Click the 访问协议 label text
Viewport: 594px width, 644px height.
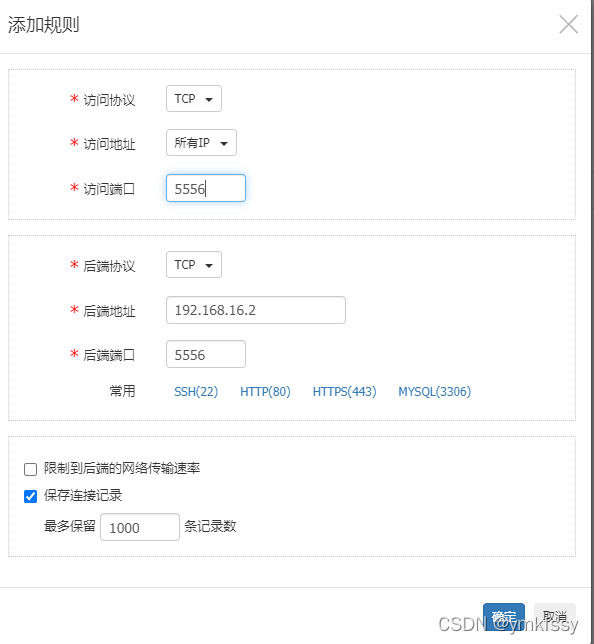[109, 100]
